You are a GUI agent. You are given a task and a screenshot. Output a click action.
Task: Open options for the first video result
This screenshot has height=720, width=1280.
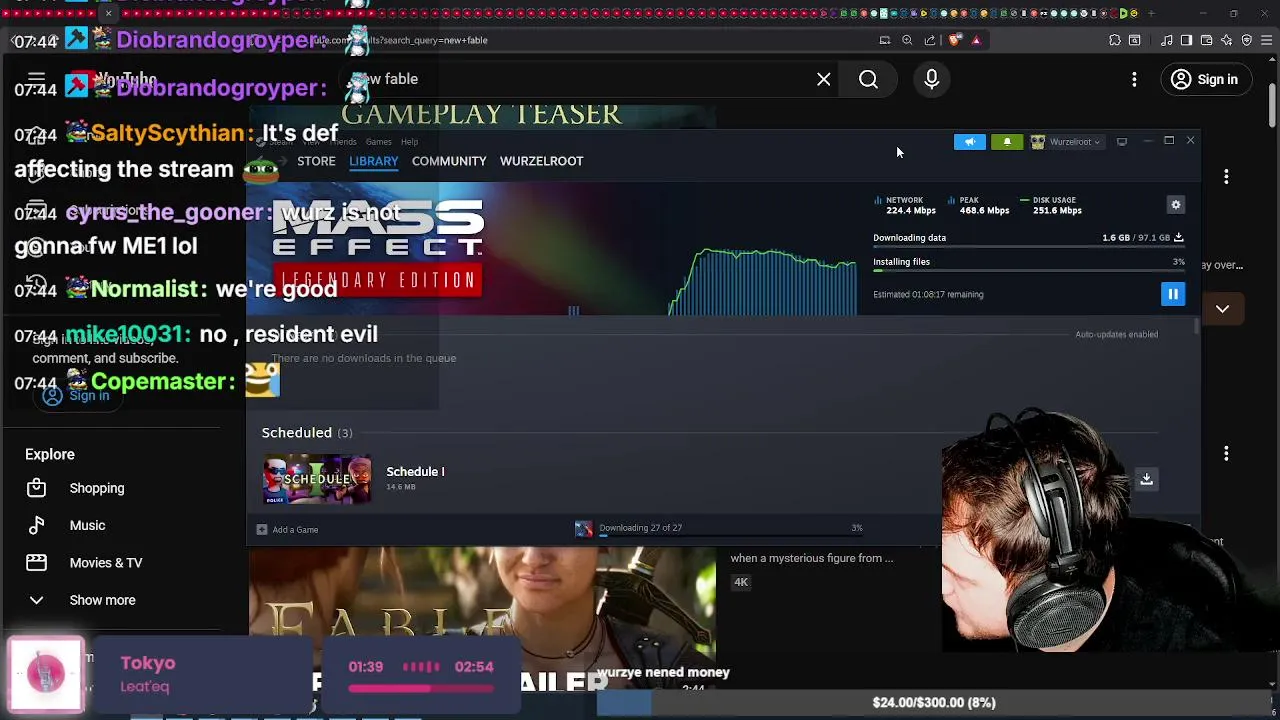click(1226, 176)
